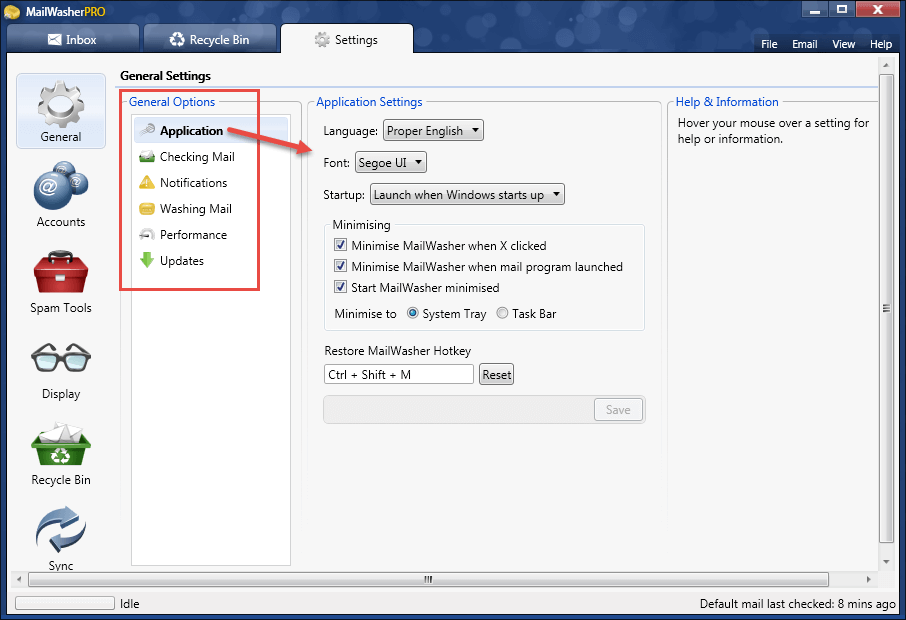Click the Save button
906x620 pixels.
click(618, 410)
